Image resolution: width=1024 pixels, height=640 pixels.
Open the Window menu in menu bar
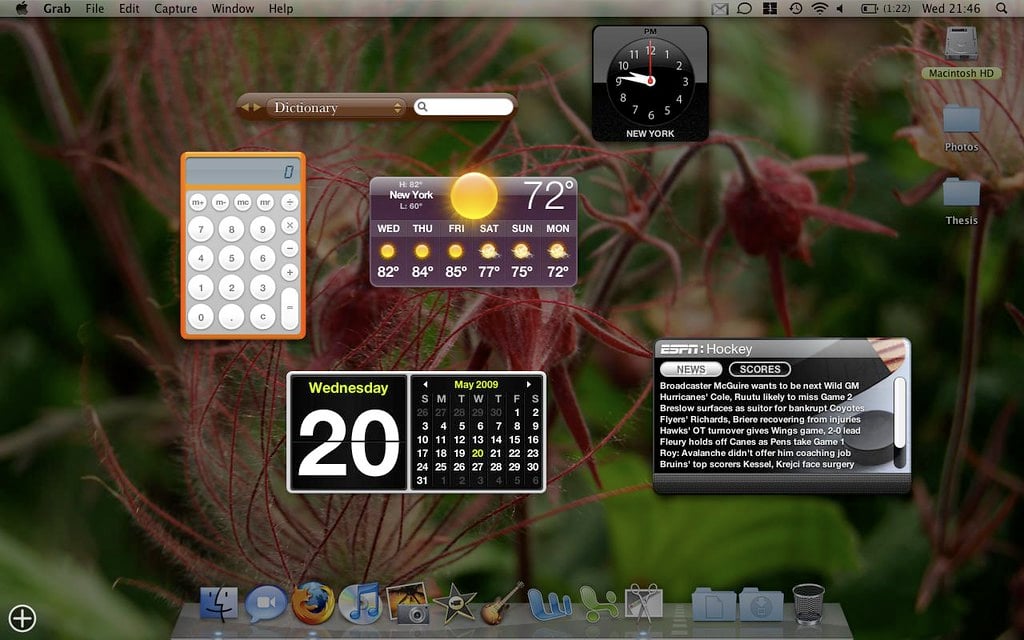[232, 8]
